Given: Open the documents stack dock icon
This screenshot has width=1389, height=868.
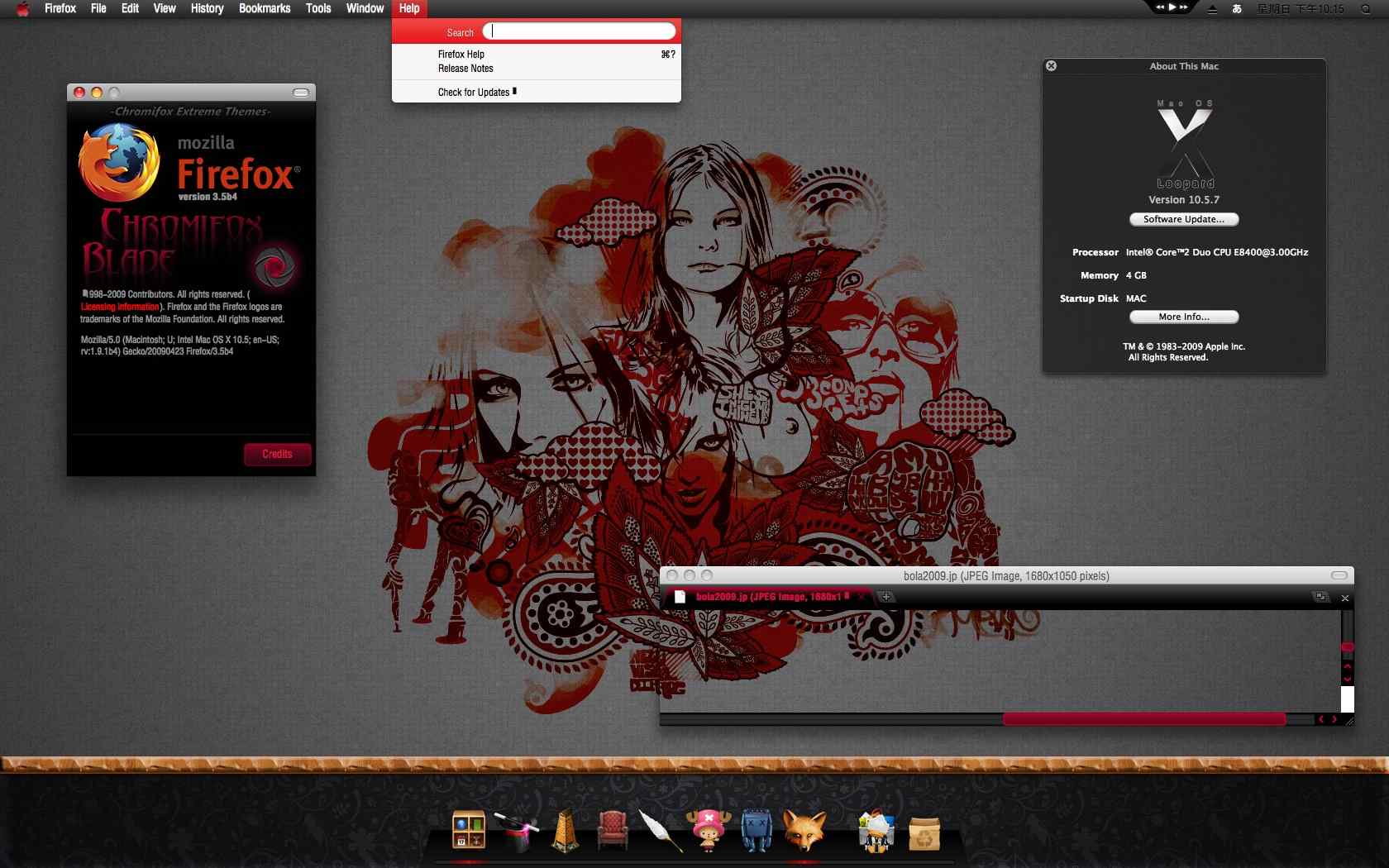Looking at the screenshot, I should point(876,831).
